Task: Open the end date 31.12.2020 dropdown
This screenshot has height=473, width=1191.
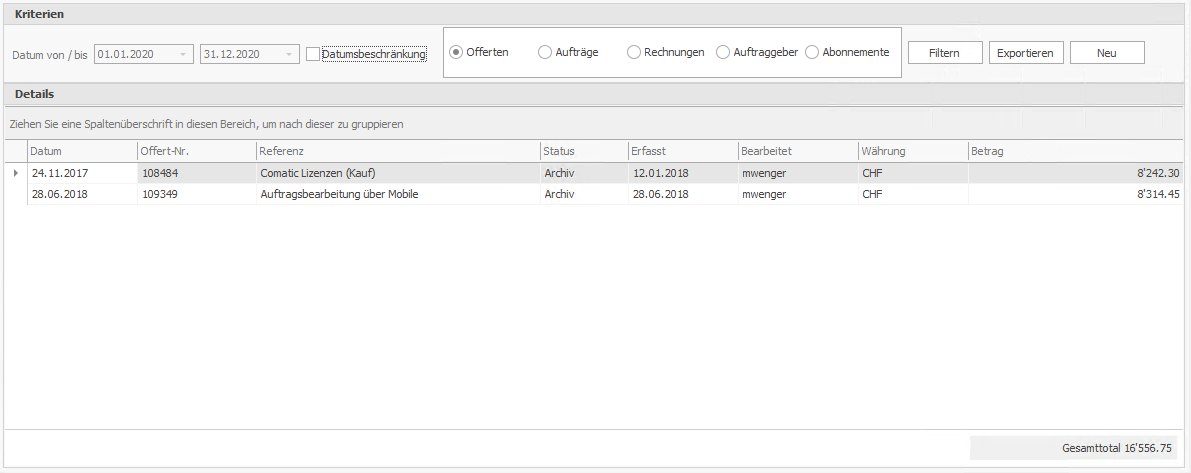Action: [289, 54]
